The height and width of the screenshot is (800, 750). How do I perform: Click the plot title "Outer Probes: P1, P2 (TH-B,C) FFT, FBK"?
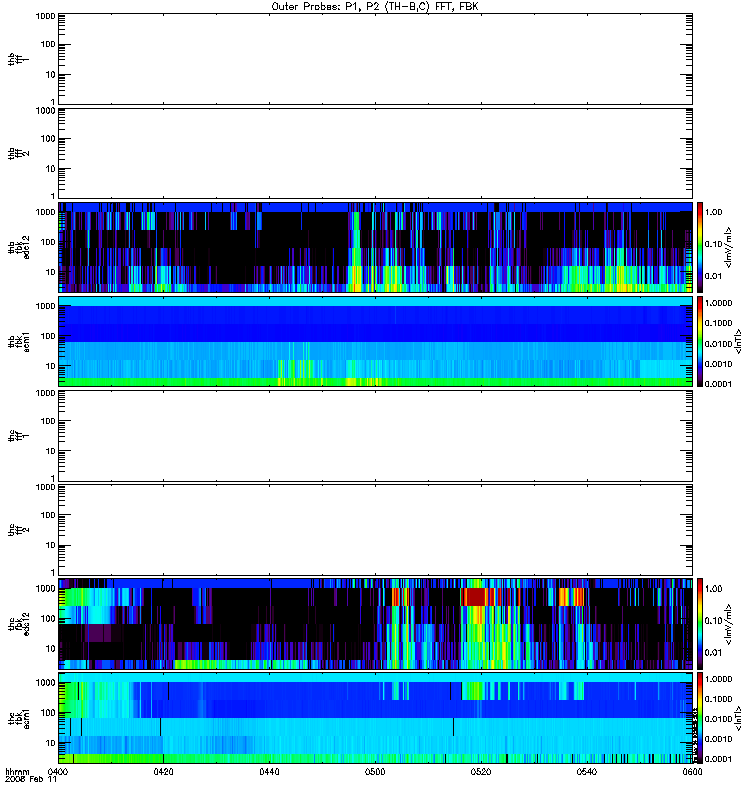point(375,7)
